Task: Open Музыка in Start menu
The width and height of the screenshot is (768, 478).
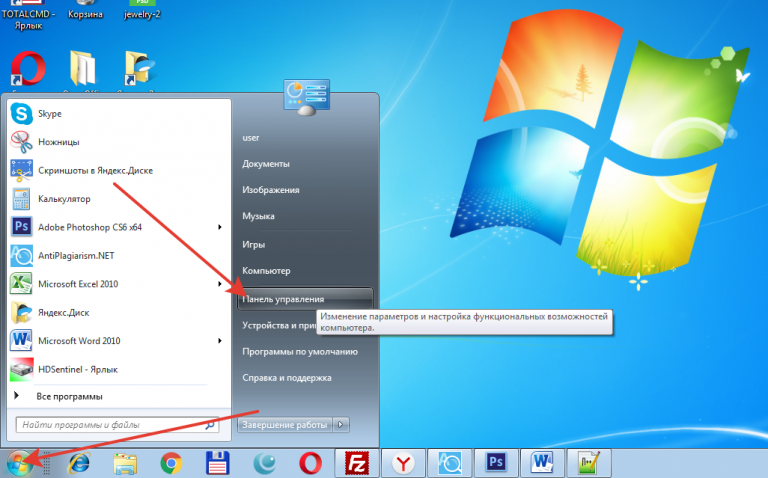Action: point(258,216)
